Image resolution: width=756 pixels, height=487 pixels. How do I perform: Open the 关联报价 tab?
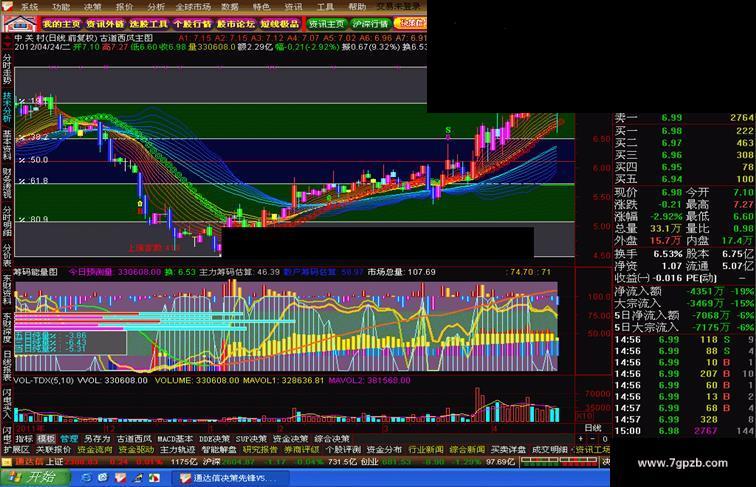point(54,450)
